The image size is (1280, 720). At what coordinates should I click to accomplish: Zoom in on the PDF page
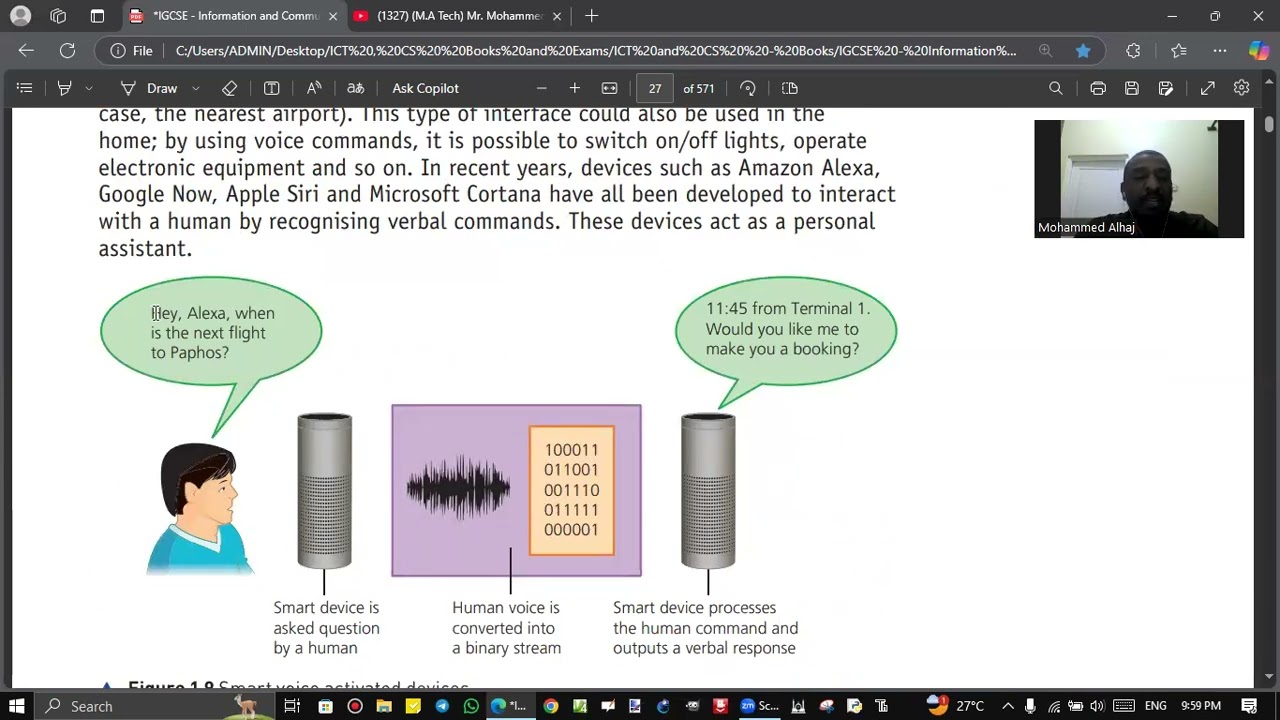575,88
